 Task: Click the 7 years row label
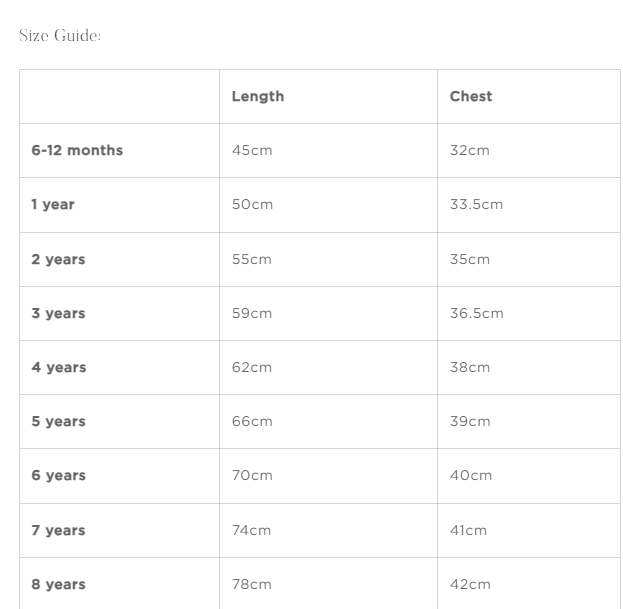[x=58, y=530]
